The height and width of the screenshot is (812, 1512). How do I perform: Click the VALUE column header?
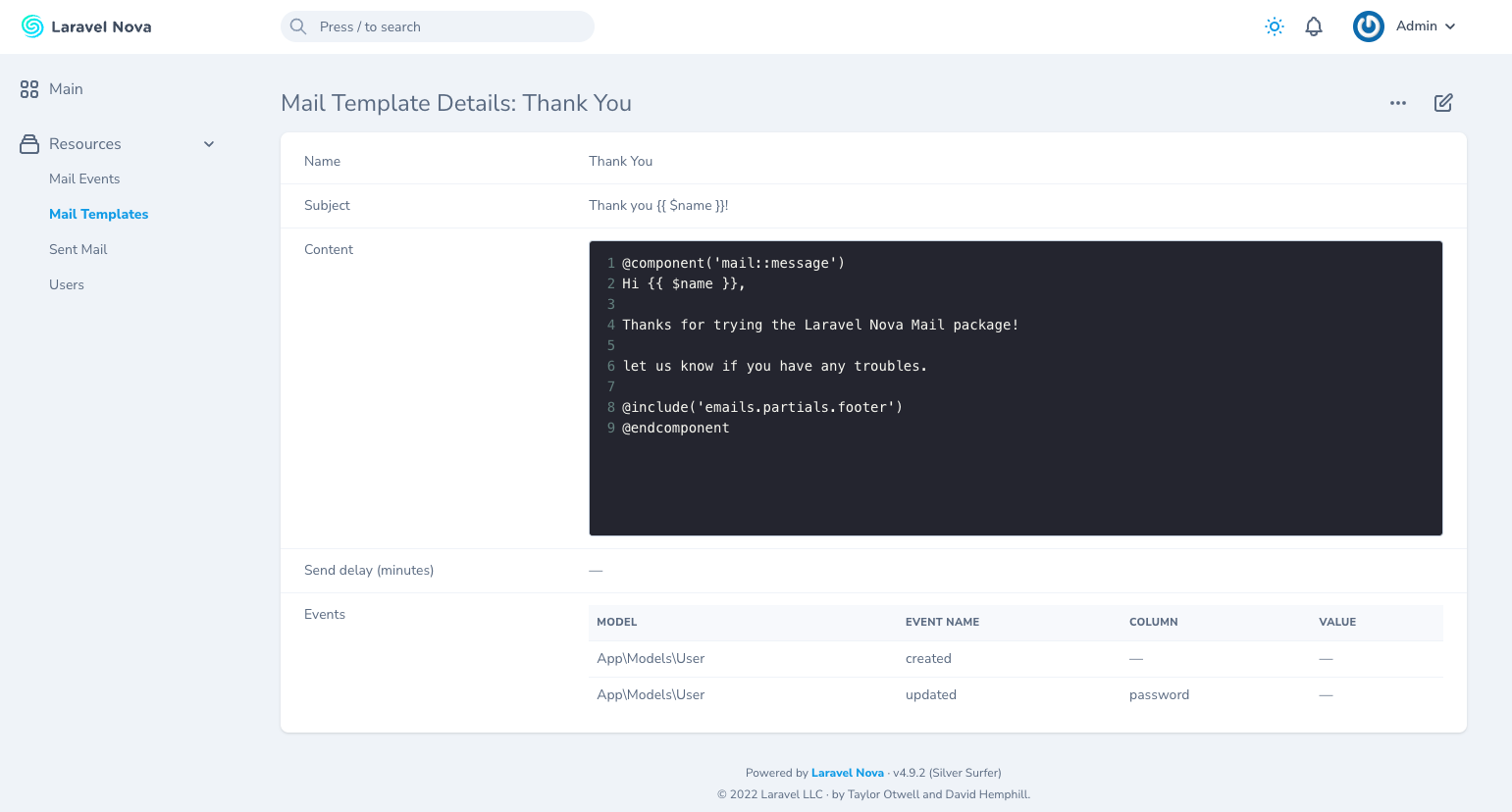(1337, 622)
